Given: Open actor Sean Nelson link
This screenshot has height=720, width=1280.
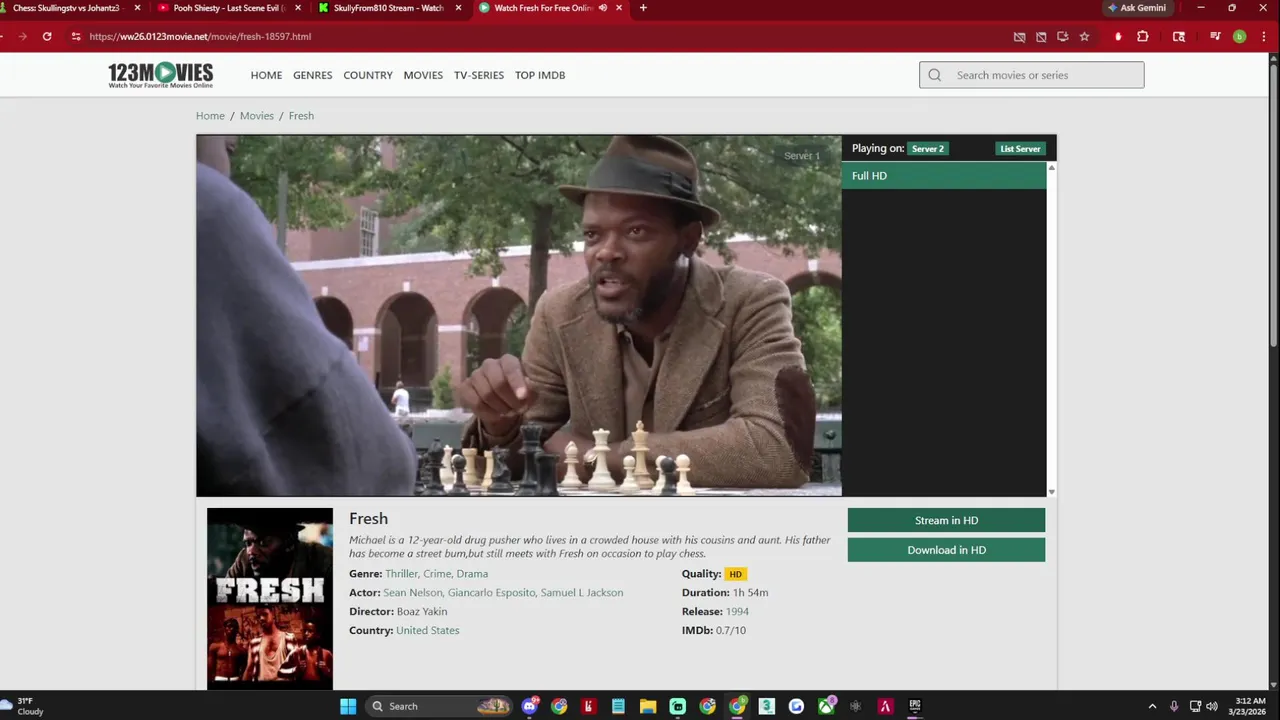Looking at the screenshot, I should (412, 593).
